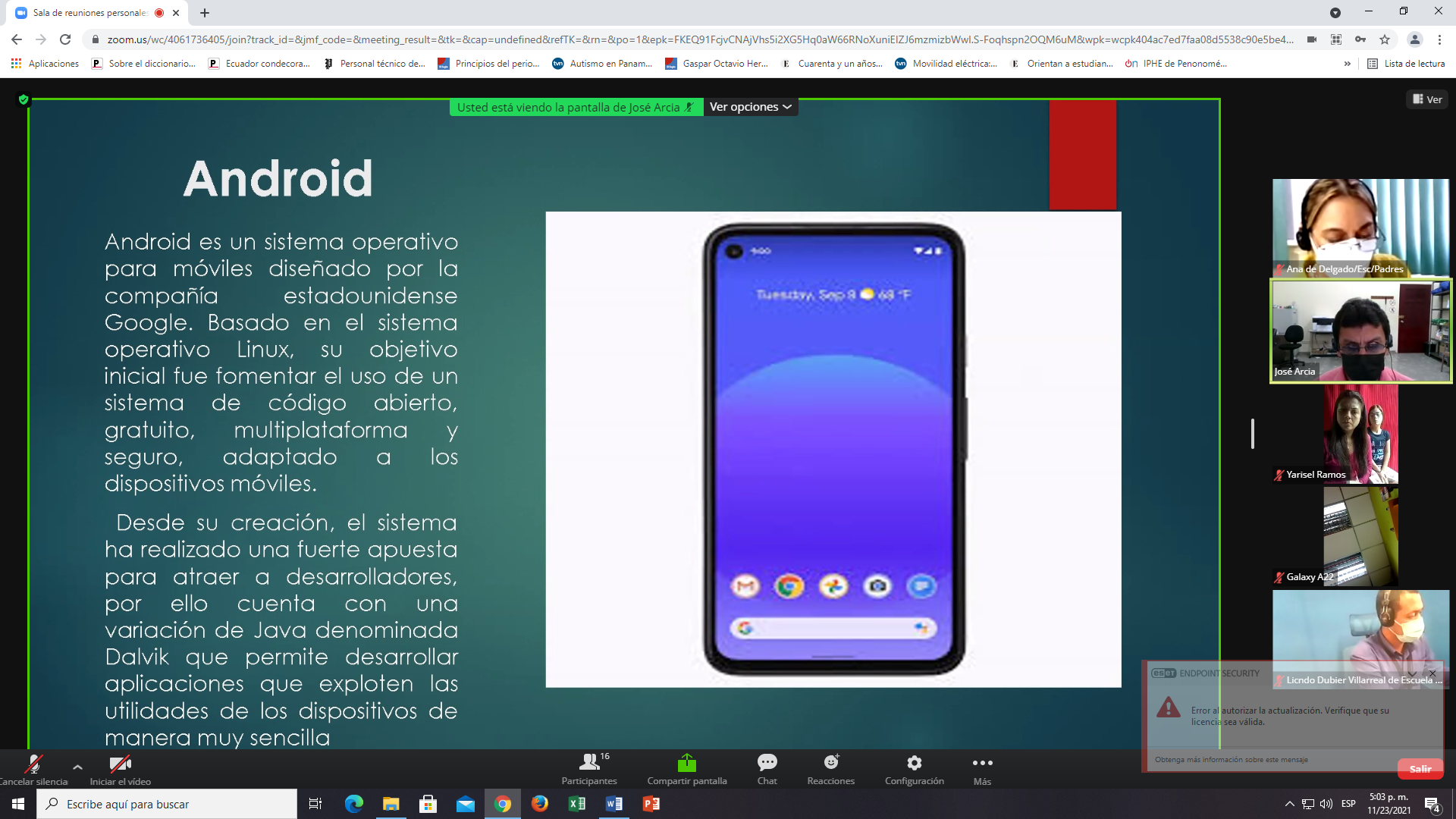Open File Explorer from taskbar
This screenshot has width=1456, height=819.
coord(391,804)
